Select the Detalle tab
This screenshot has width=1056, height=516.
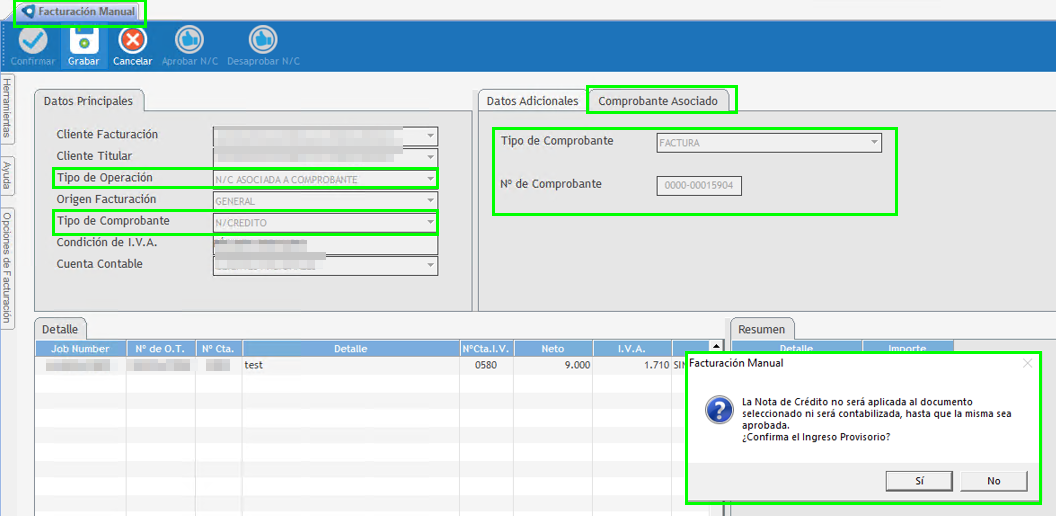tap(60, 329)
